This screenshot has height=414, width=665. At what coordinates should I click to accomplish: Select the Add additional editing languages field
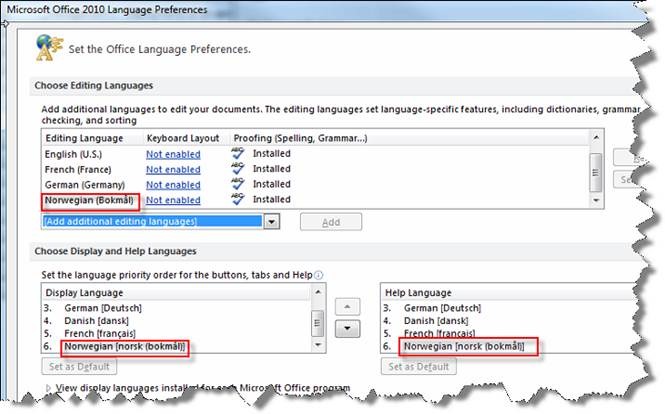pos(152,221)
